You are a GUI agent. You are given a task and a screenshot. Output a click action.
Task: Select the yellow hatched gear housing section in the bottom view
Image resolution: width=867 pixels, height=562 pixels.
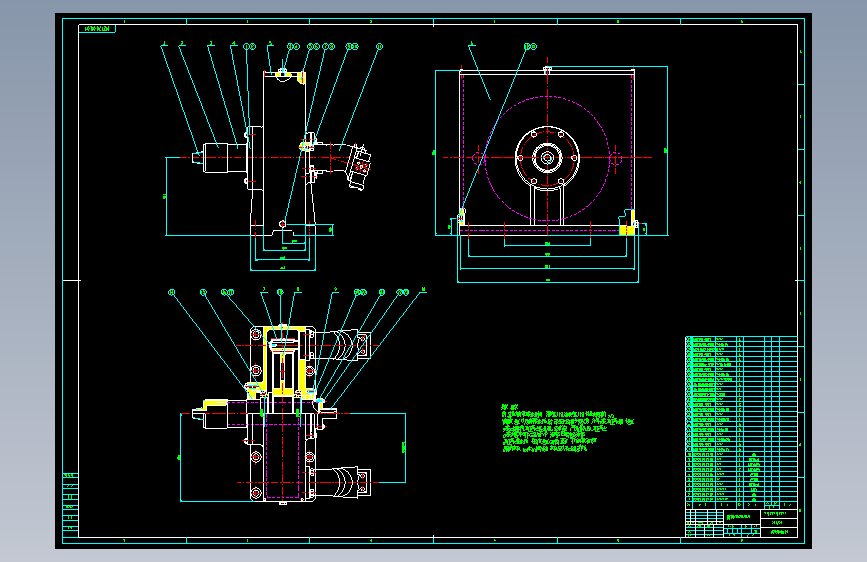pyautogui.click(x=284, y=361)
